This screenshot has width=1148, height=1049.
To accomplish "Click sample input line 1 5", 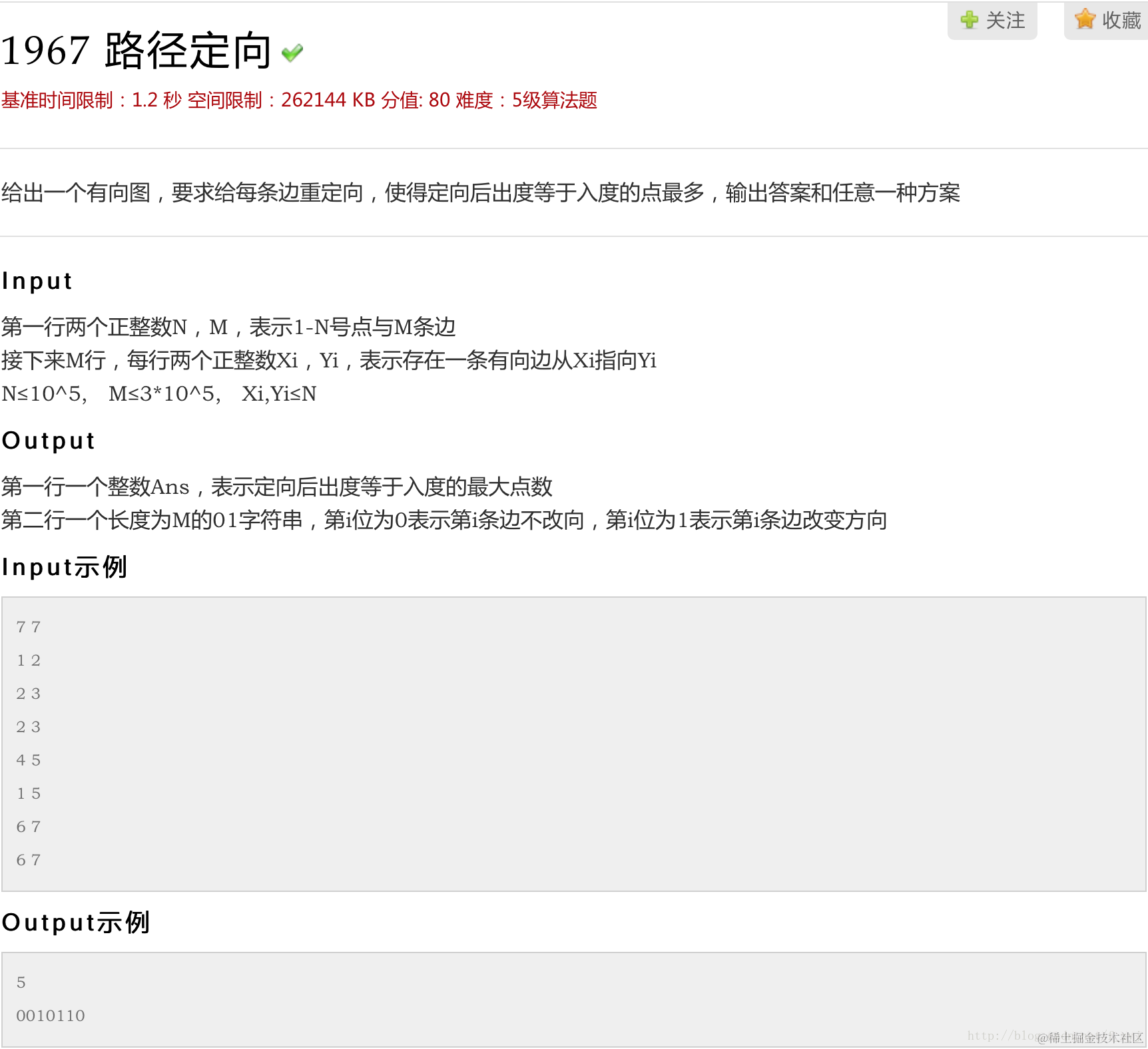I will pos(29,793).
